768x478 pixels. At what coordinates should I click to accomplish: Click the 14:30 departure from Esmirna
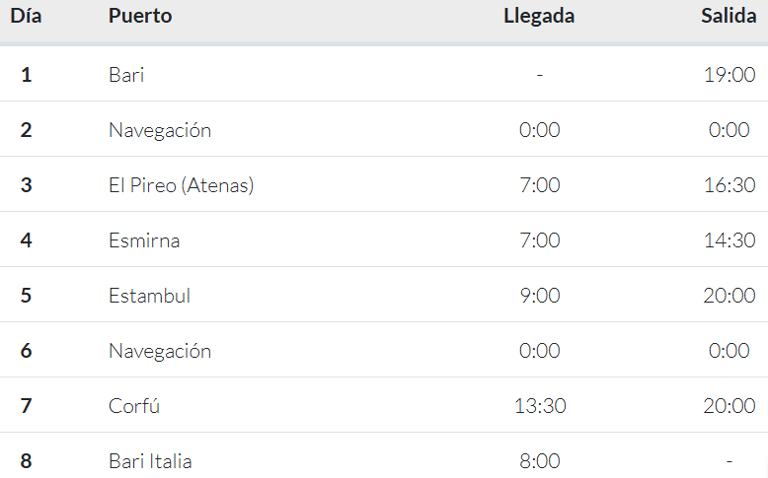click(729, 240)
